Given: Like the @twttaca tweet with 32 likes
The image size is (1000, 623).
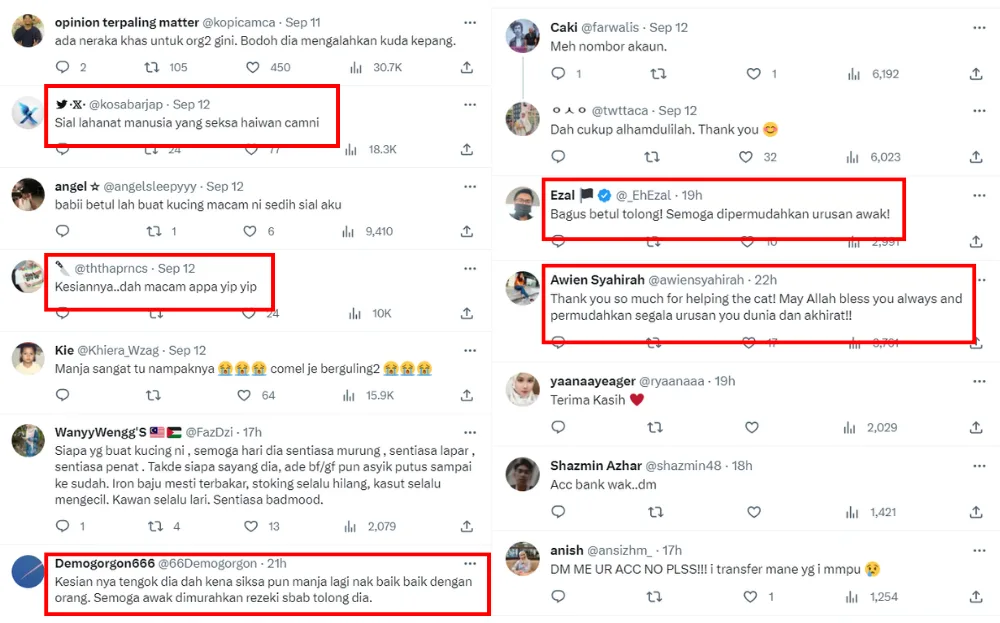Looking at the screenshot, I should click(x=746, y=157).
